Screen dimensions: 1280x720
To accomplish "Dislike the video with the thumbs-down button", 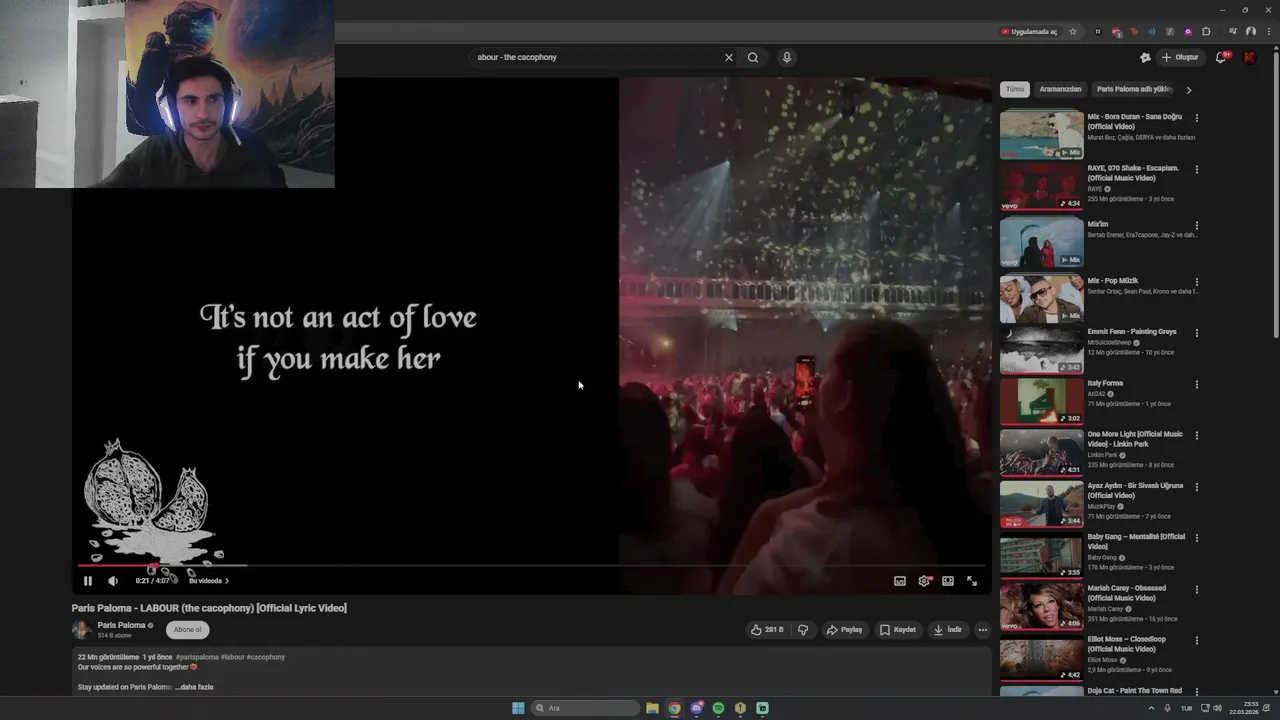I will (x=803, y=630).
